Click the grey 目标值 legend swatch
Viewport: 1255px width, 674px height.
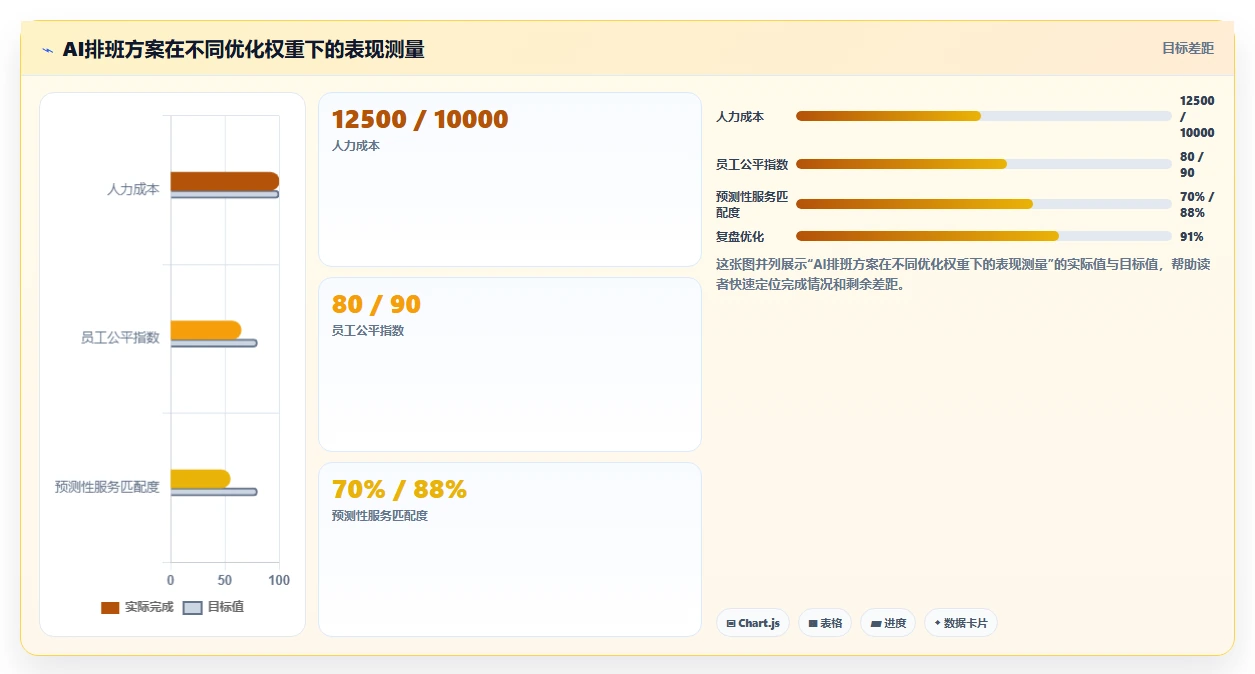pos(193,608)
